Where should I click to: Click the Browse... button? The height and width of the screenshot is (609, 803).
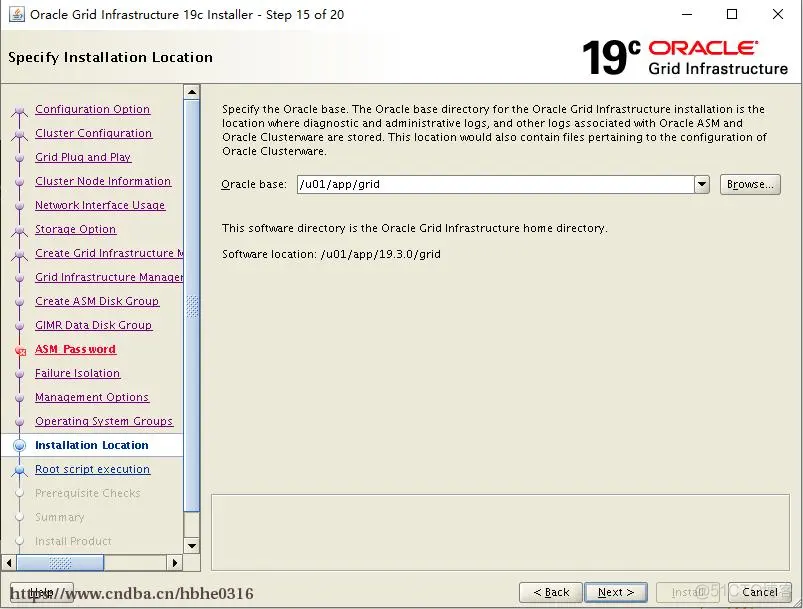pos(750,184)
